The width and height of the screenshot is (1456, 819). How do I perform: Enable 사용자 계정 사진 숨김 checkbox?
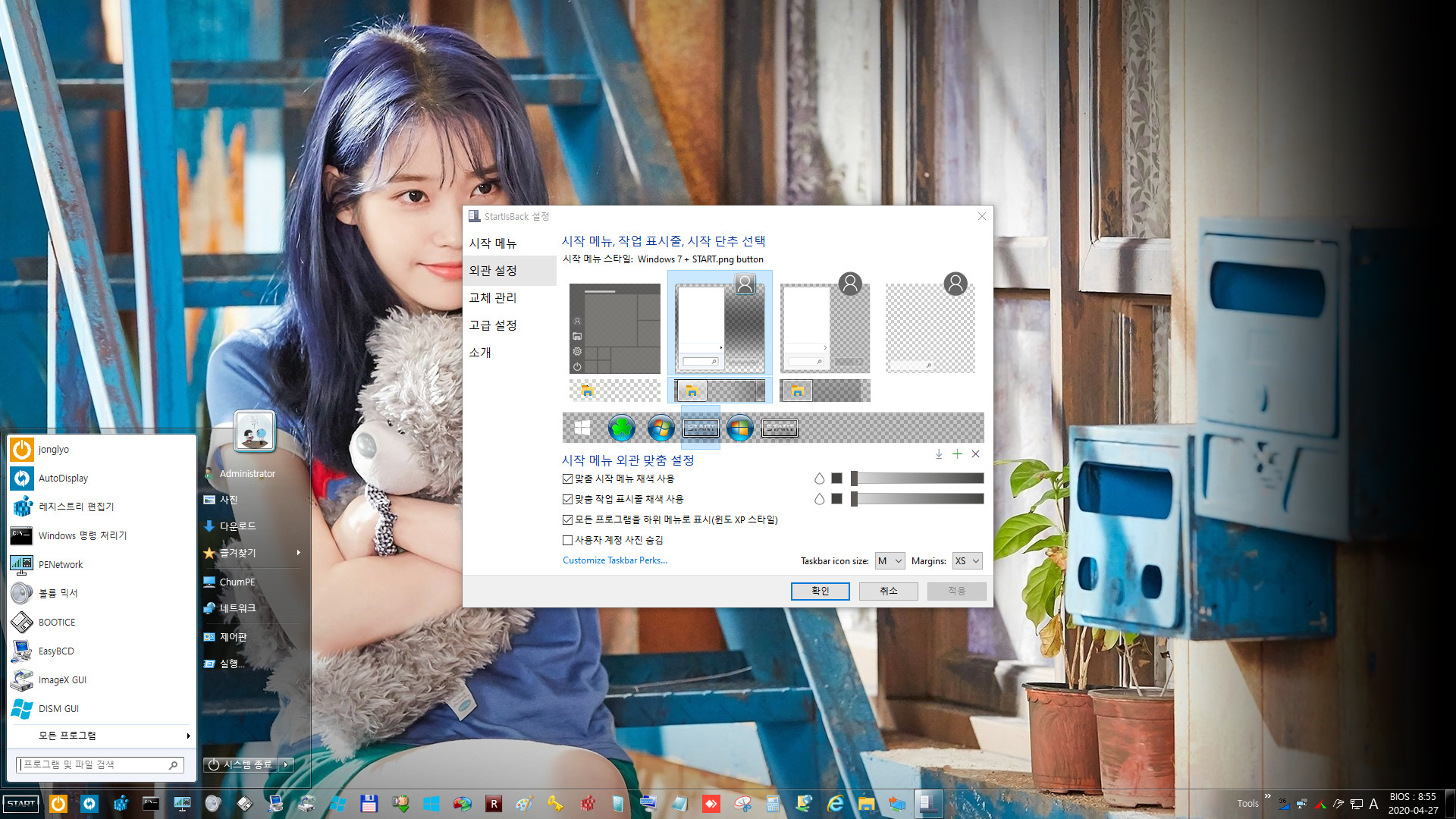(567, 540)
